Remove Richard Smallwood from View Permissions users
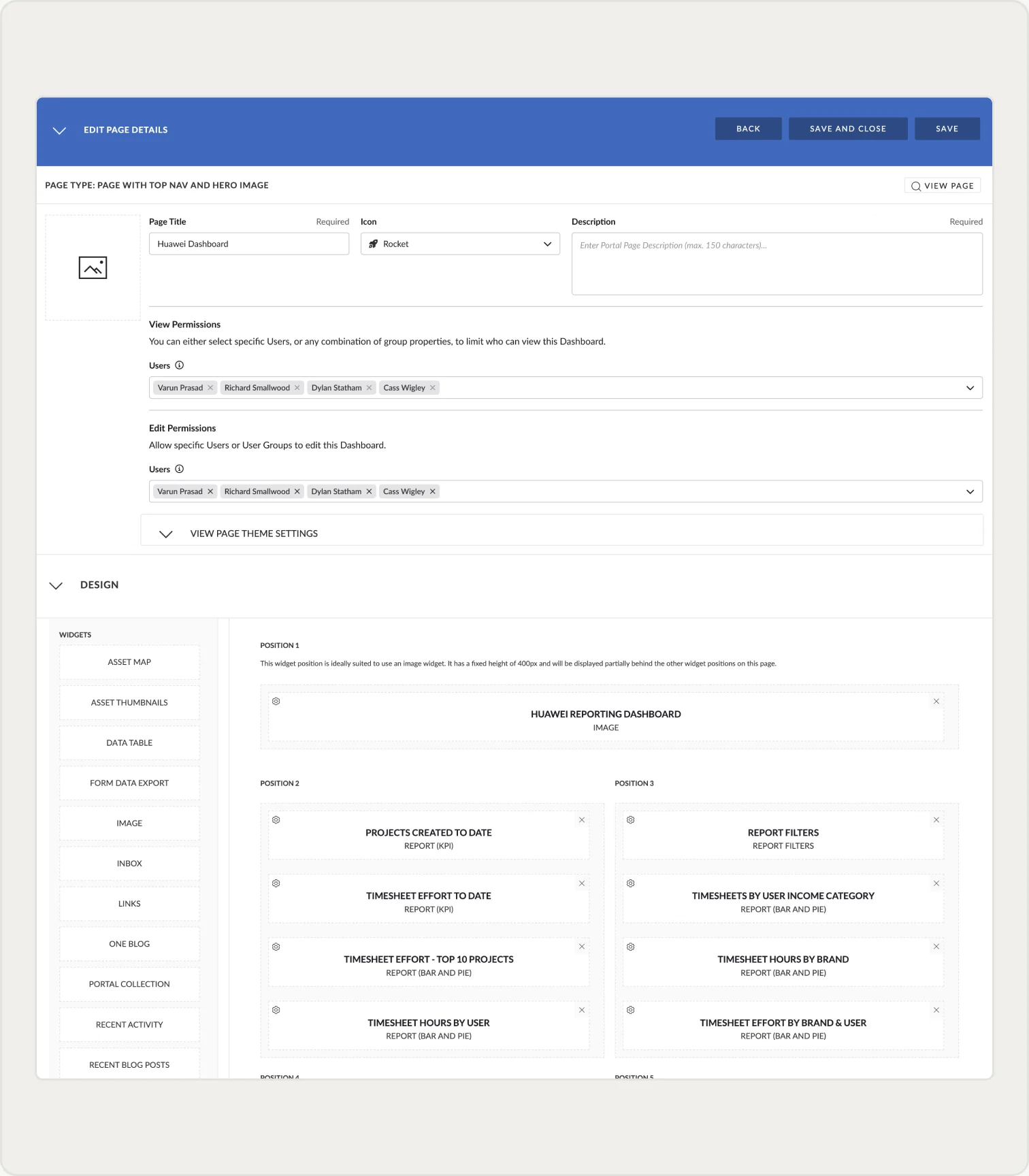The image size is (1029, 1176). 297,388
